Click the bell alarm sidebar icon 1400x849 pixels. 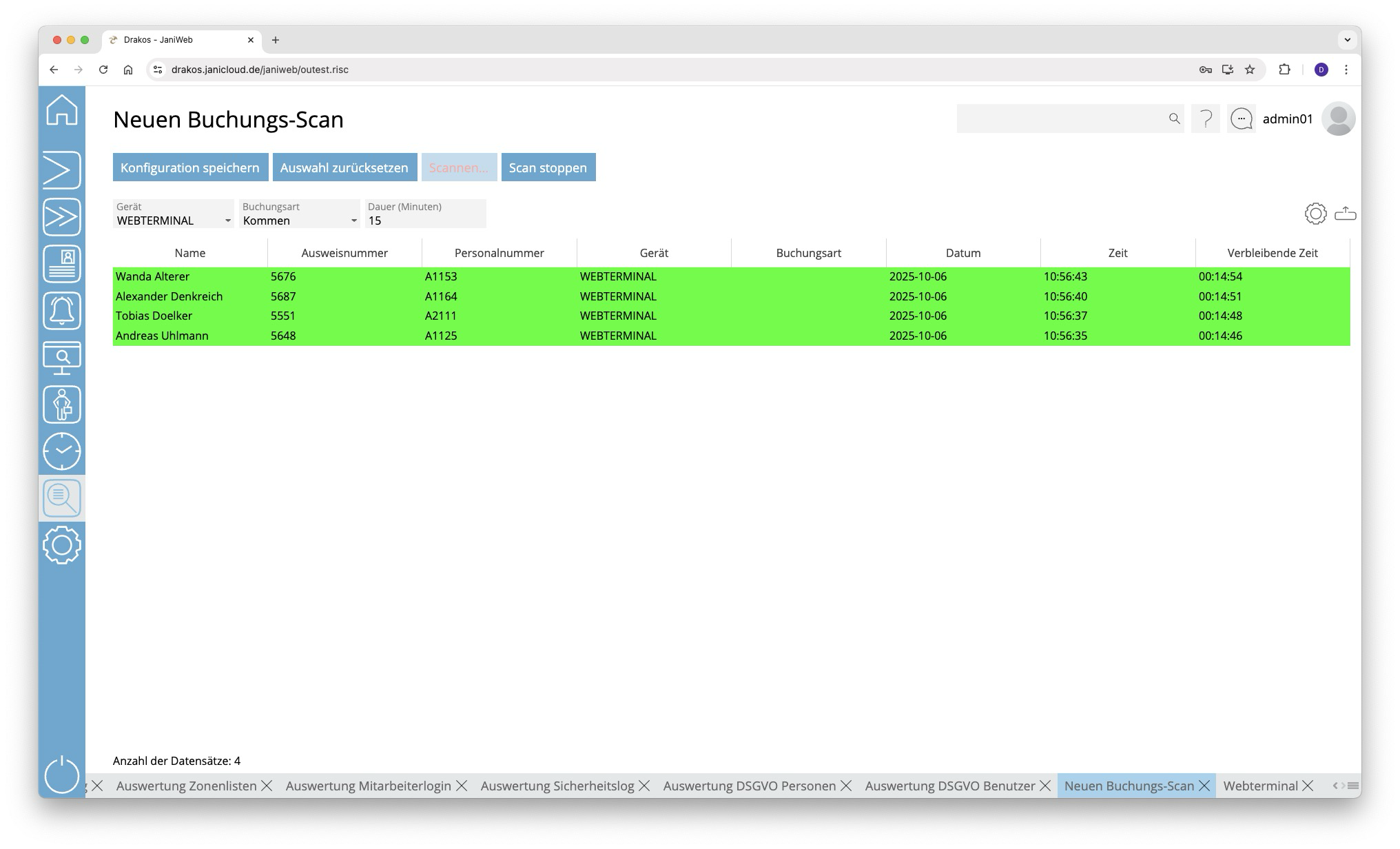point(62,311)
